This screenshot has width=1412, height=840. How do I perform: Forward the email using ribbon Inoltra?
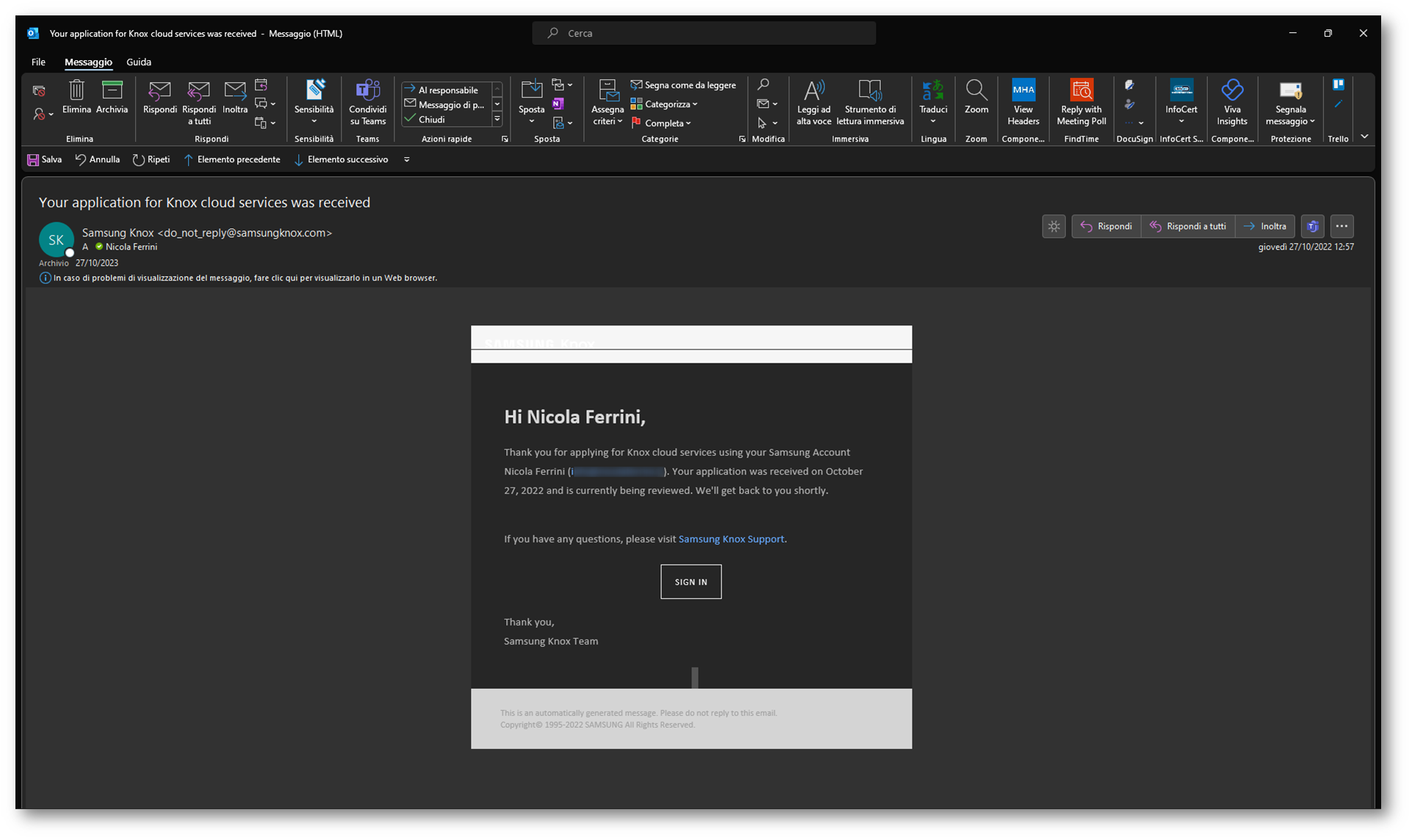tap(235, 98)
